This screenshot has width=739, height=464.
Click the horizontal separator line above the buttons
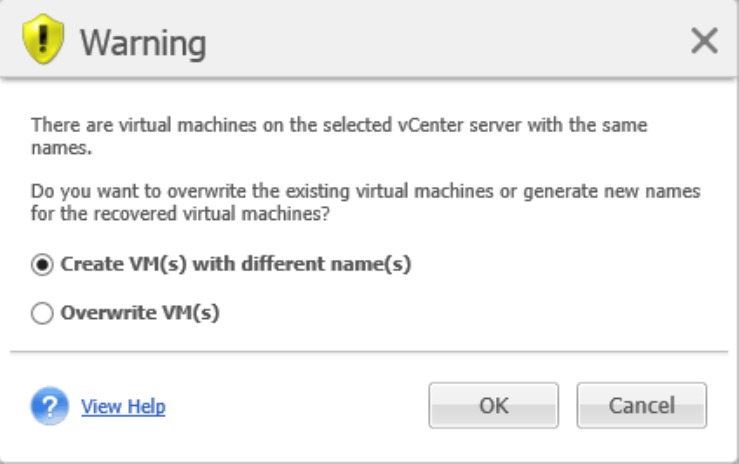click(x=369, y=351)
